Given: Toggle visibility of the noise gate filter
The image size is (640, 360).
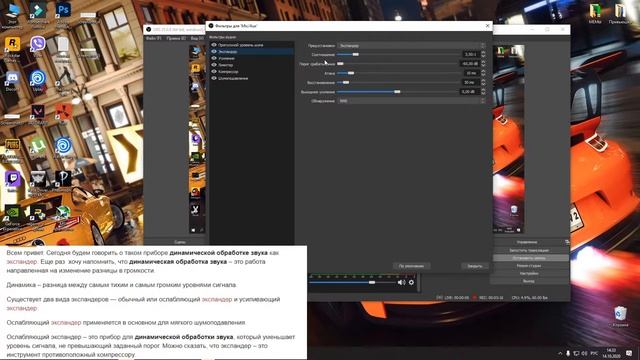Looking at the screenshot, I should [214, 45].
